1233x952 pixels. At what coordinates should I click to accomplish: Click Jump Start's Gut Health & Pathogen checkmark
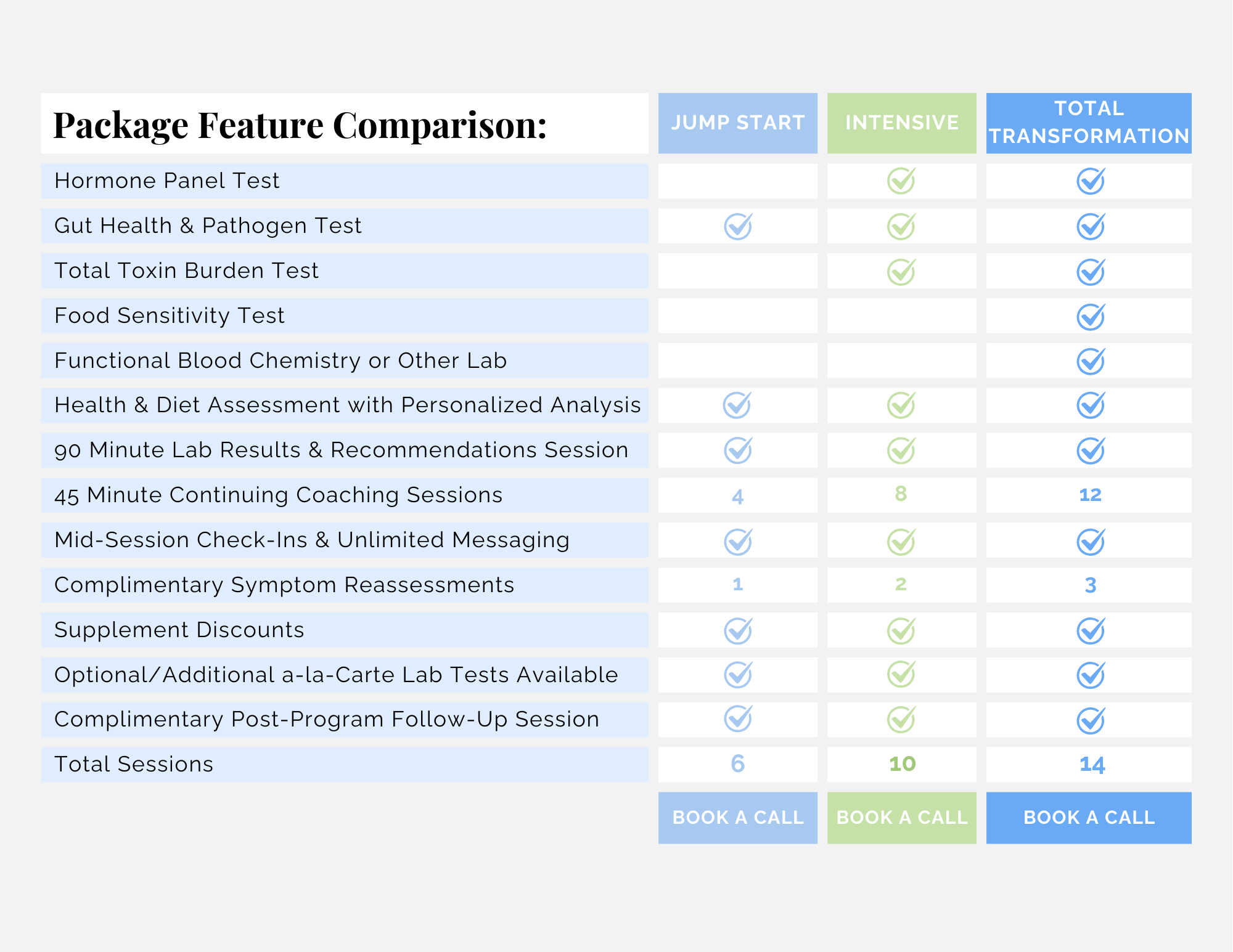[x=737, y=226]
